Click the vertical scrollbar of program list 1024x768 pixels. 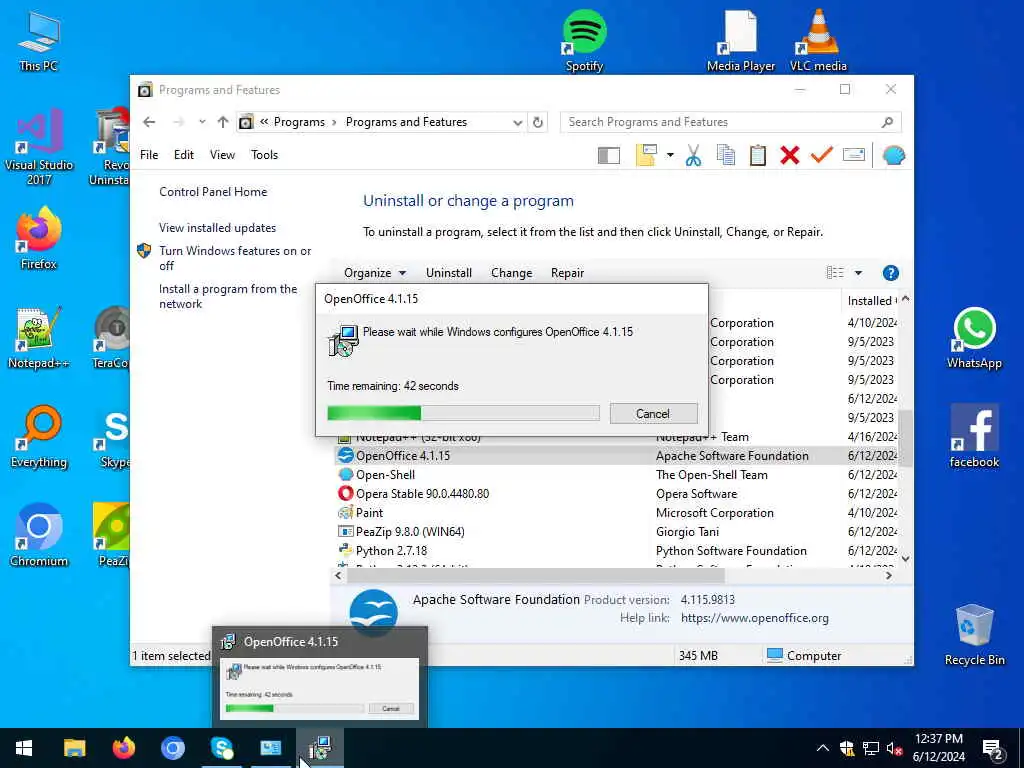[905, 438]
